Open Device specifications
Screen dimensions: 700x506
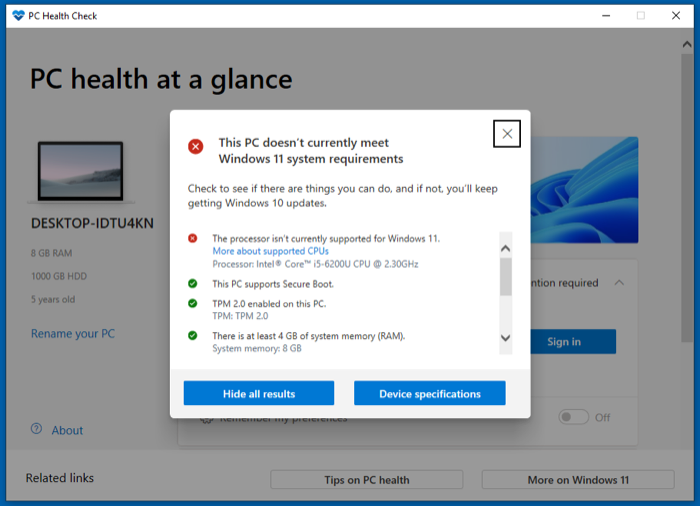coord(429,393)
